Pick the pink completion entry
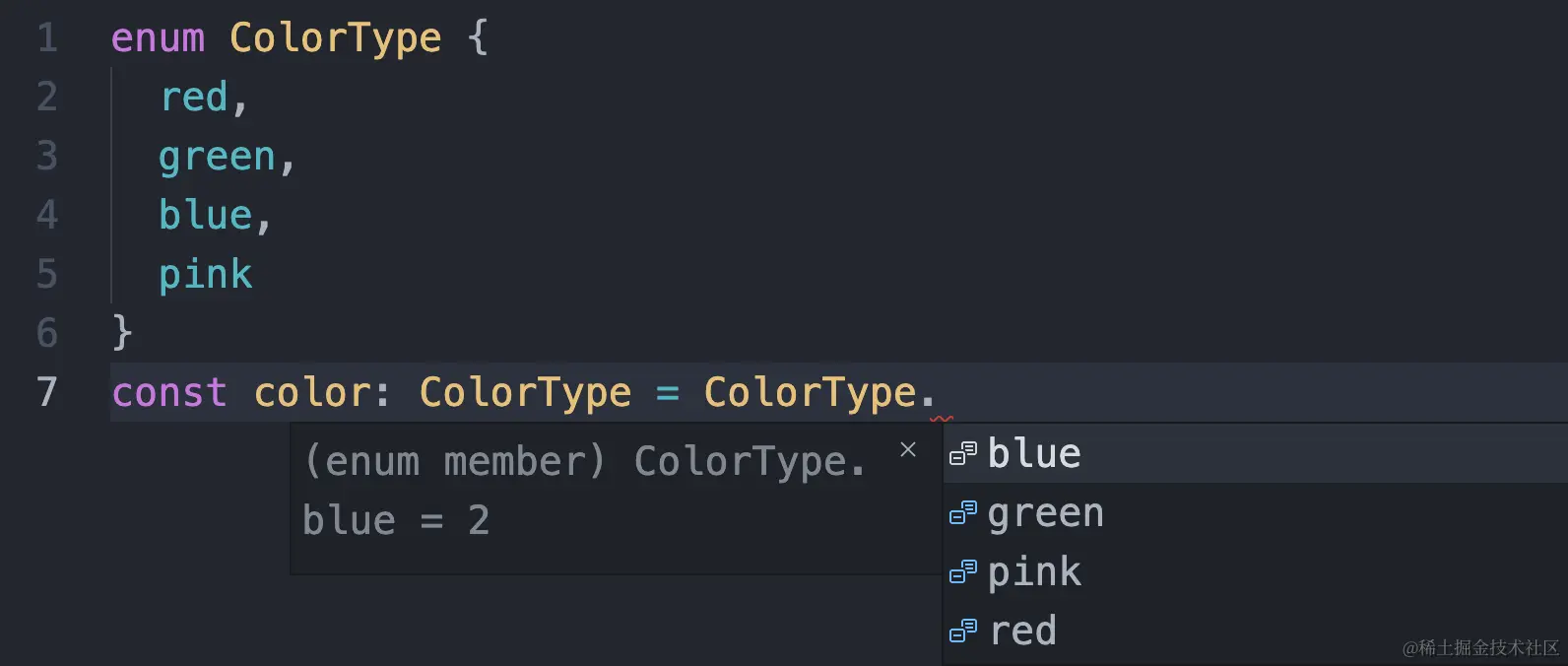Viewport: 1568px width, 666px height. (1034, 572)
